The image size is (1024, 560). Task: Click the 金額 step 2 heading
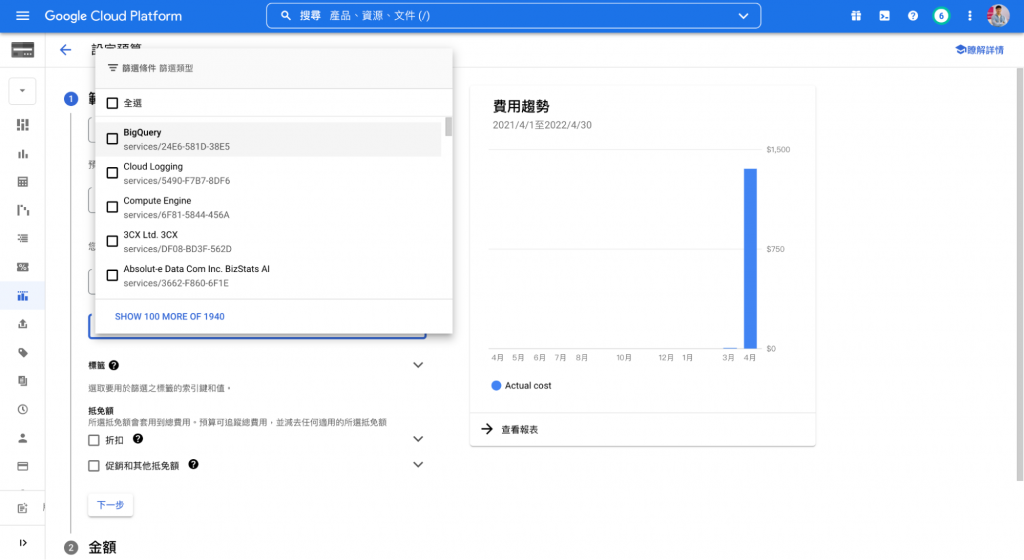(x=103, y=547)
